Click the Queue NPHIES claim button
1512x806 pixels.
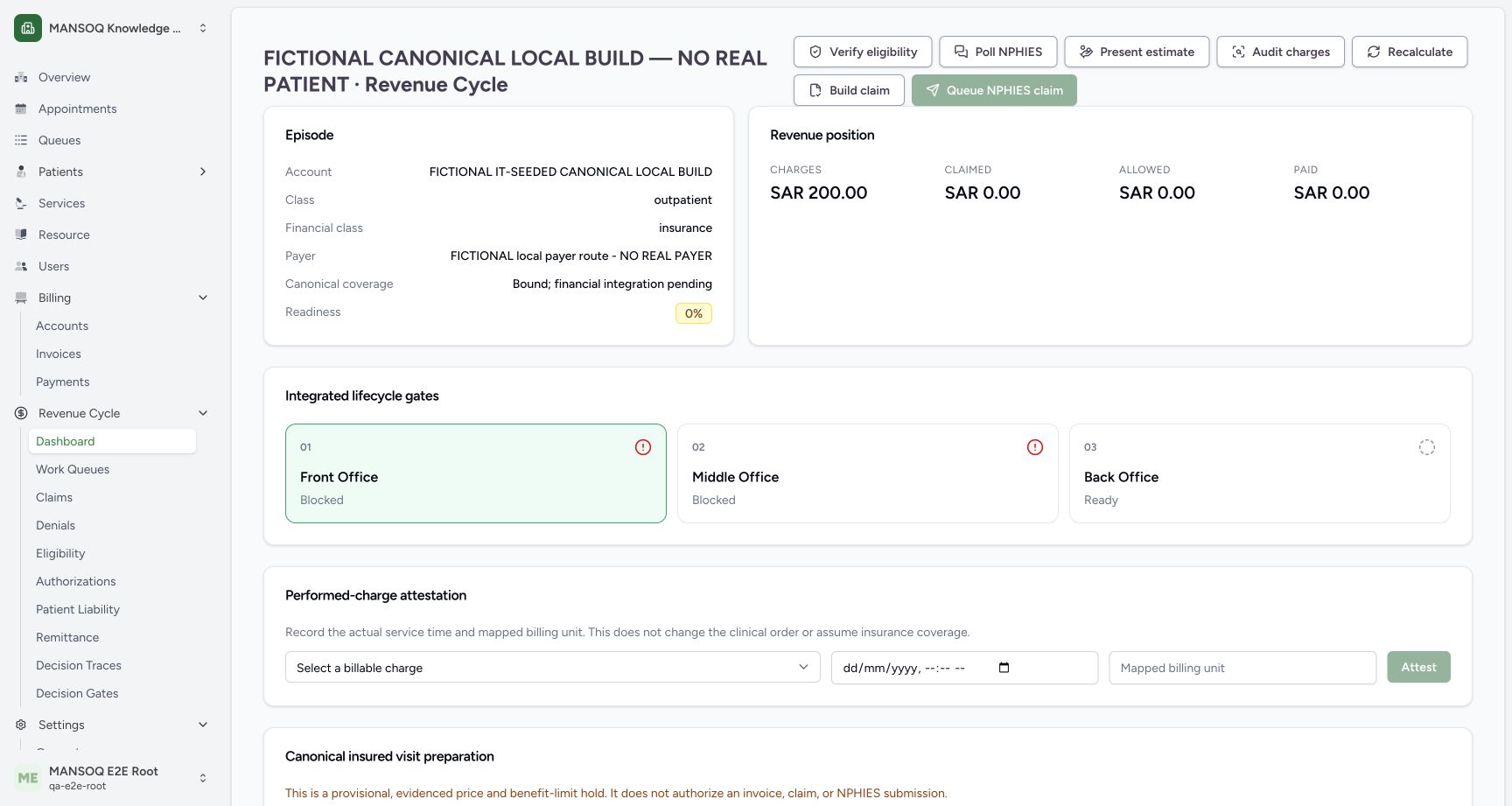pos(994,90)
